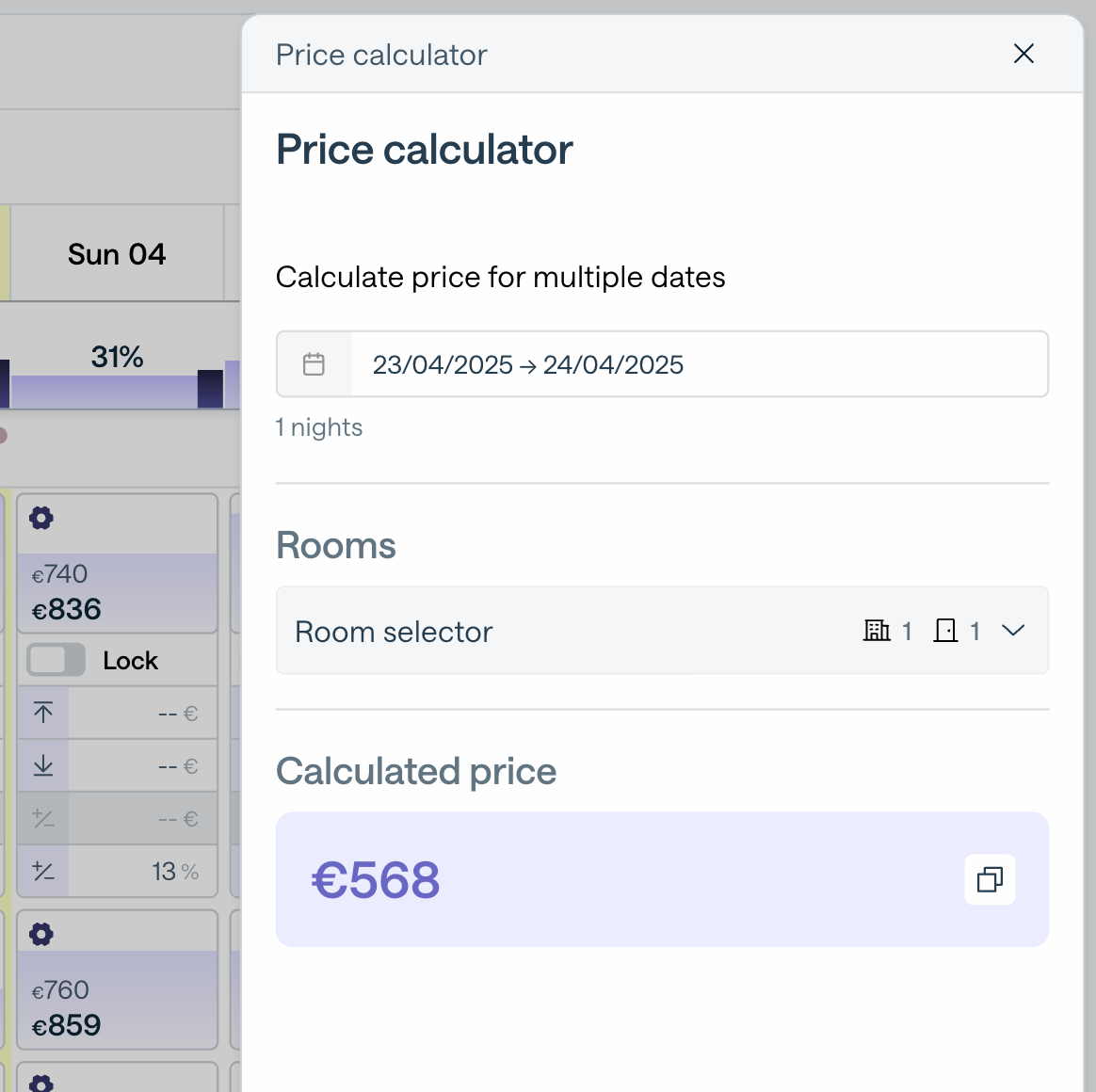Click the door icon in Room selector

[945, 631]
